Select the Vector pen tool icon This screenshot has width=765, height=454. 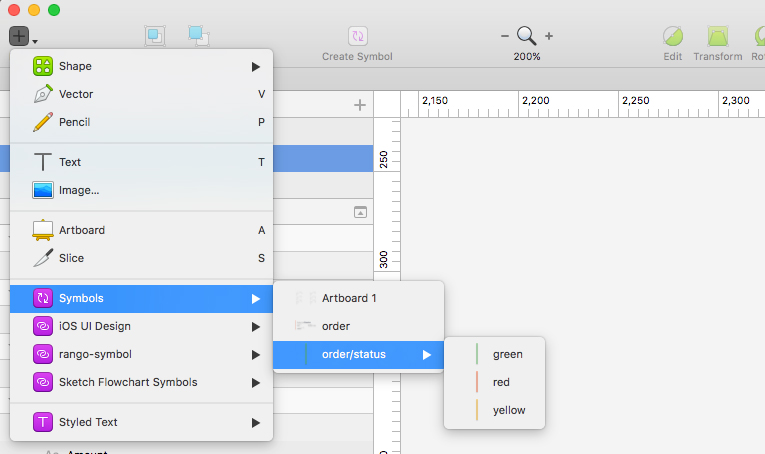pos(42,94)
